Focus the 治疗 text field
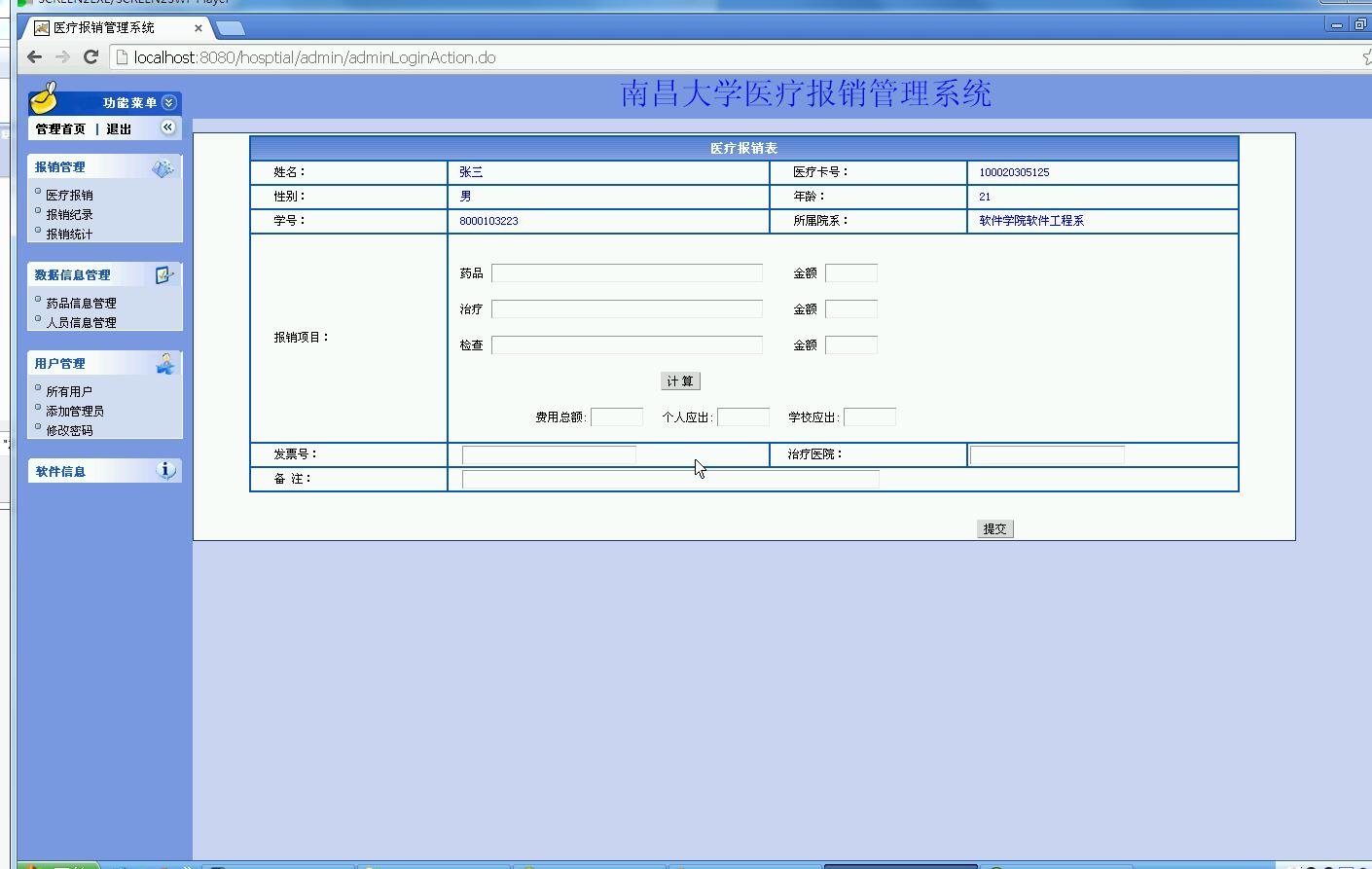Viewport: 1372px width, 869px height. click(627, 309)
